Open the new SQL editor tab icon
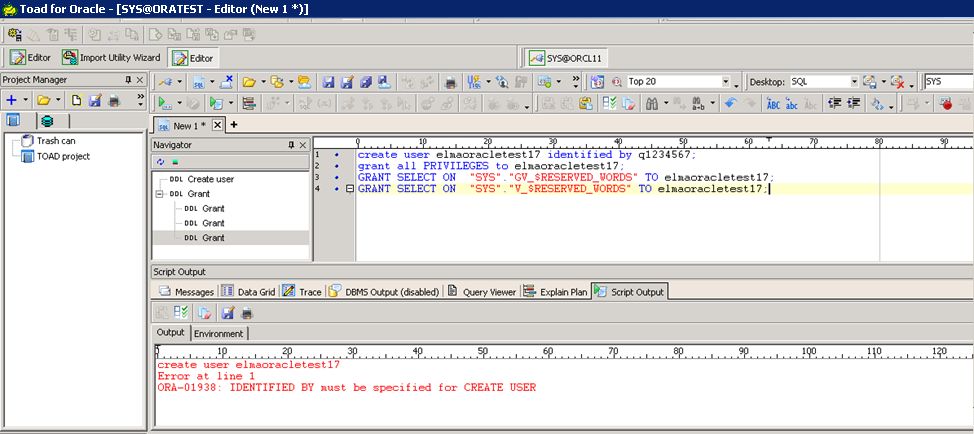Screen dimensions: 974x434 point(200,81)
